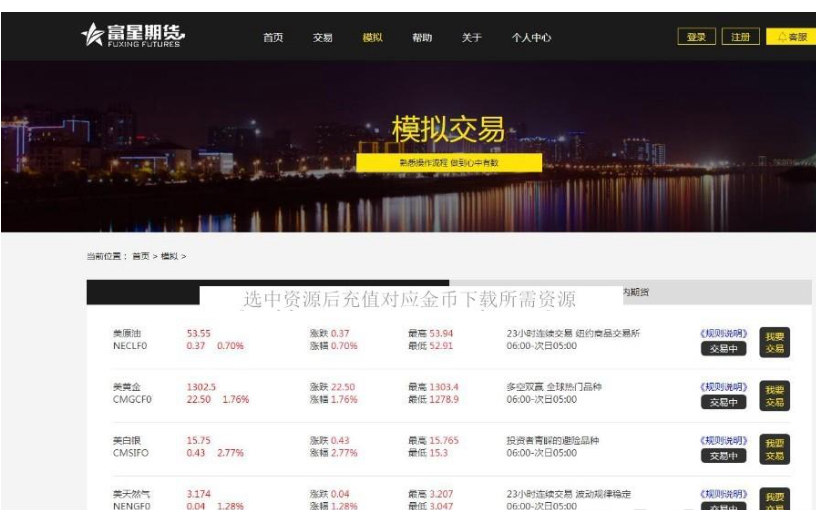
Task: Open 规则说明 link for 美黄金
Action: point(723,387)
